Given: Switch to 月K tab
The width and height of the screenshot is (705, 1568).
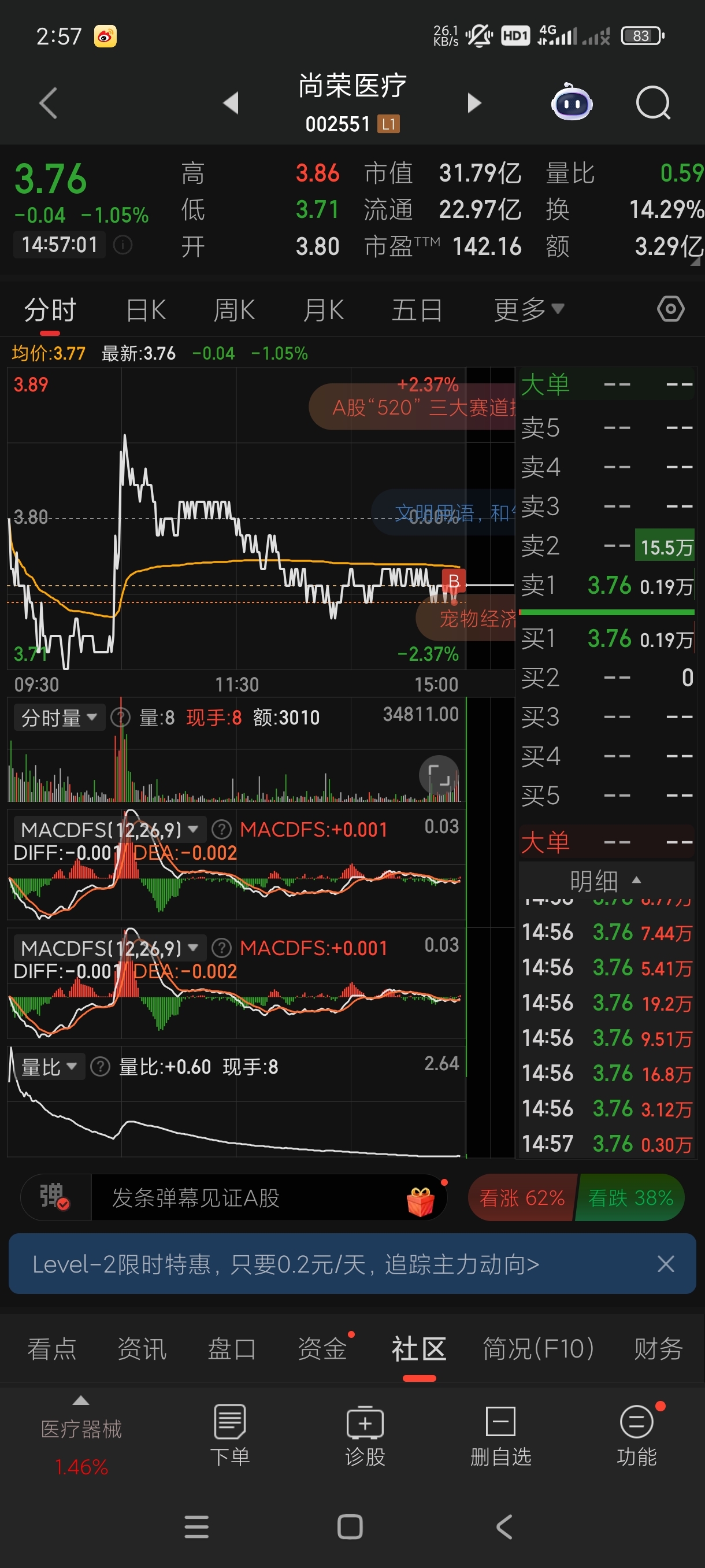Looking at the screenshot, I should point(324,310).
